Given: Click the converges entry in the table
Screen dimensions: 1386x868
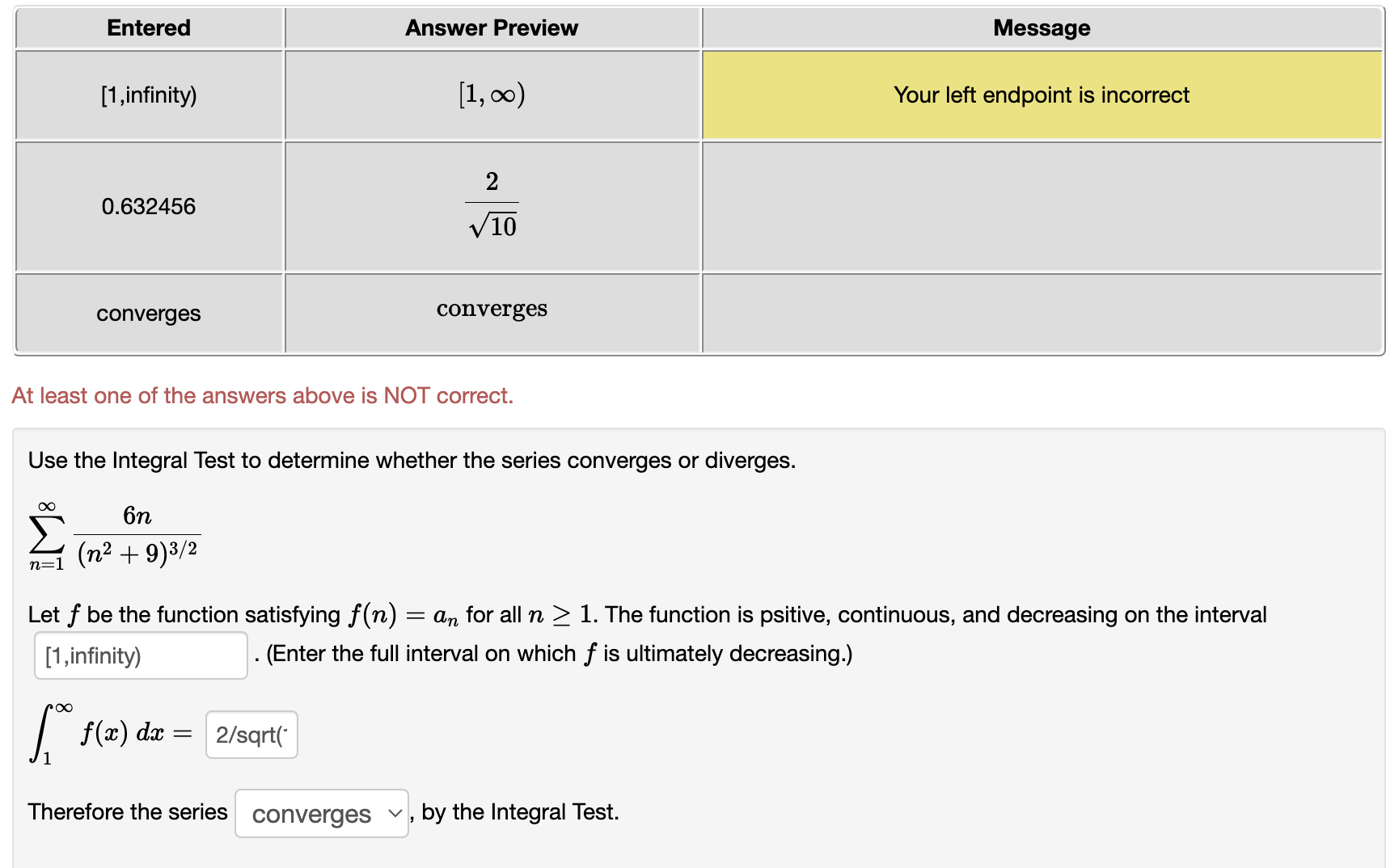Looking at the screenshot, I should pos(148,313).
